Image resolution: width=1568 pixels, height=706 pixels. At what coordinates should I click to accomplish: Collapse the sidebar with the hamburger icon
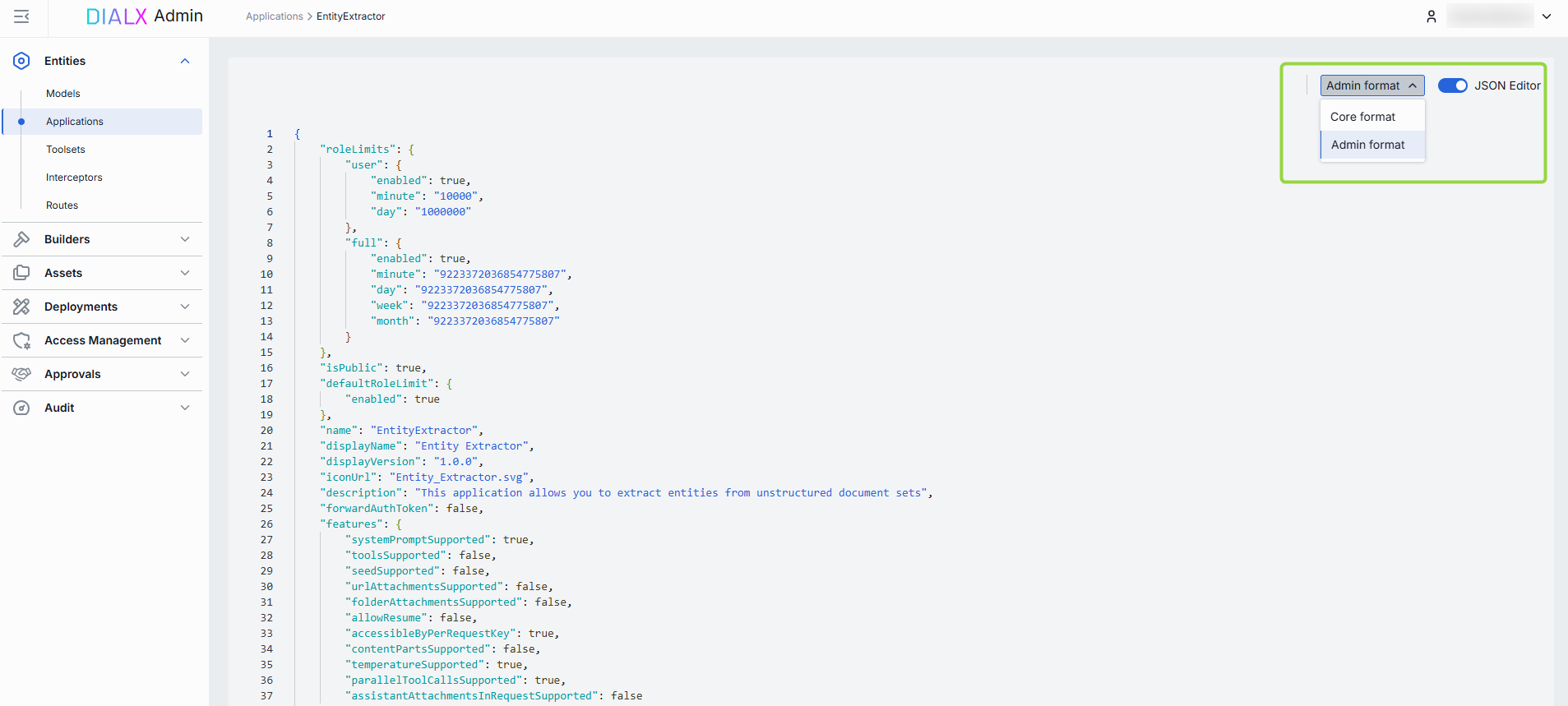(x=21, y=16)
